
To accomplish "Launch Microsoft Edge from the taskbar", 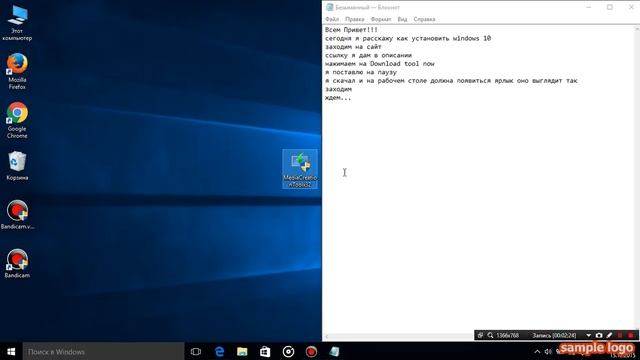I will click(219, 351).
